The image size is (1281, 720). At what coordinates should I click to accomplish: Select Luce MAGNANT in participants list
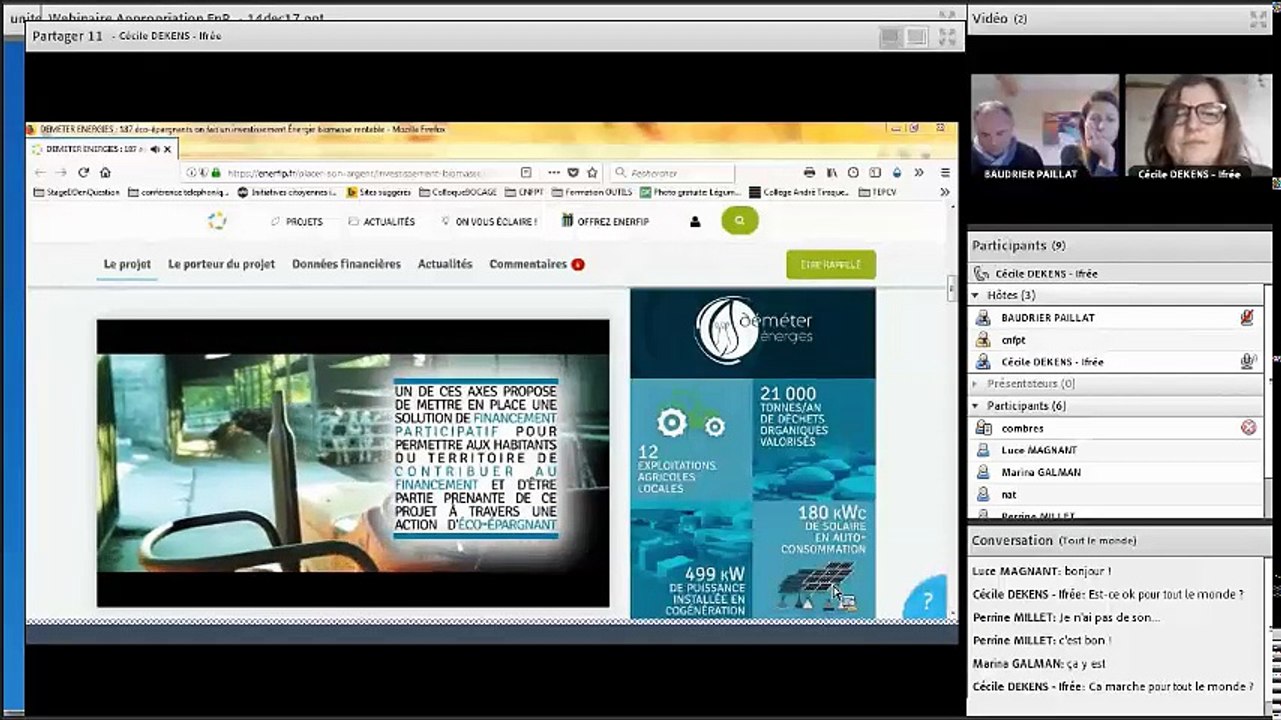click(1113, 450)
